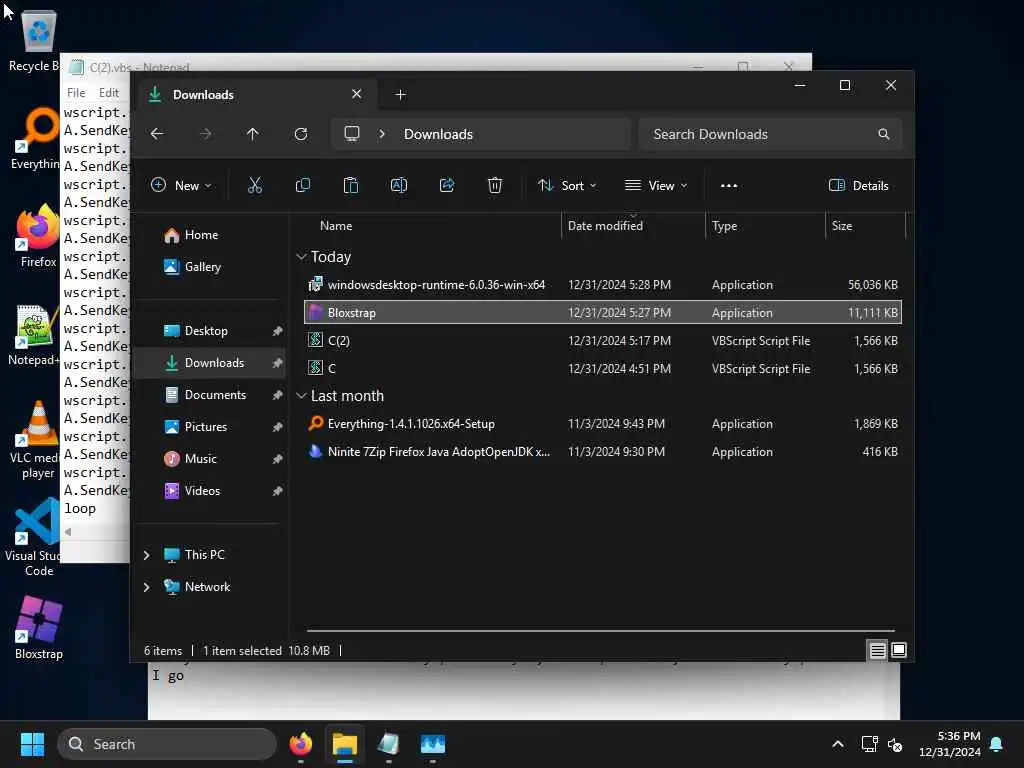The width and height of the screenshot is (1024, 768).
Task: Collapse the Last month group
Action: pyautogui.click(x=301, y=396)
